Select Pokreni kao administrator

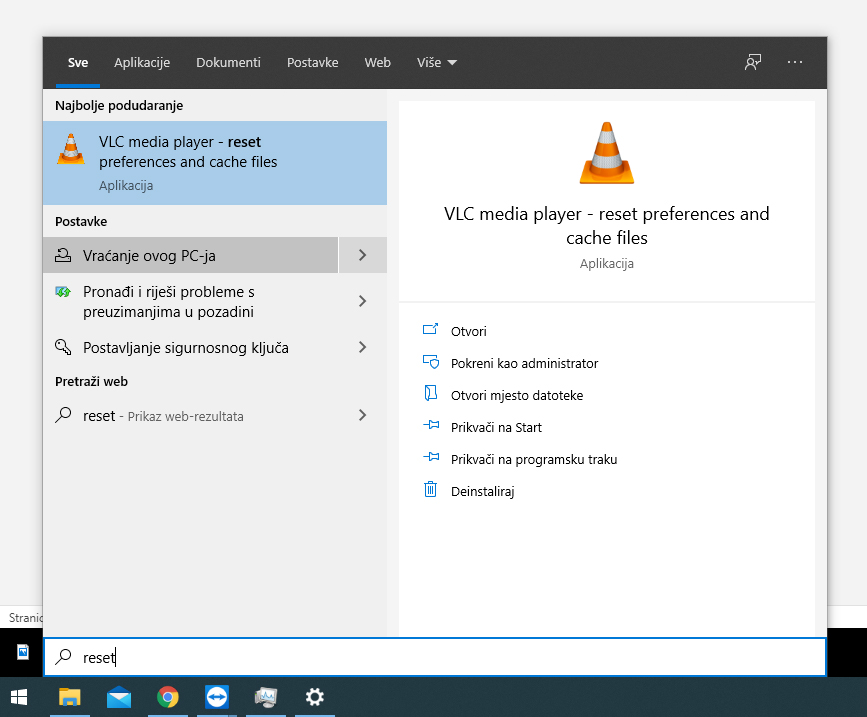click(524, 363)
